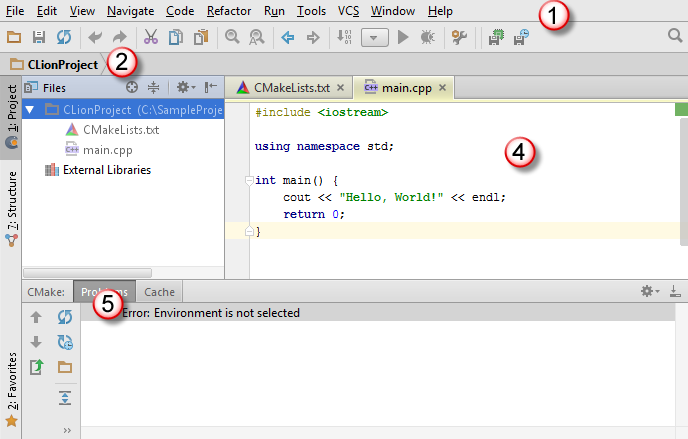Open the Project panel gear settings dropdown
This screenshot has height=439, width=688.
point(186,88)
